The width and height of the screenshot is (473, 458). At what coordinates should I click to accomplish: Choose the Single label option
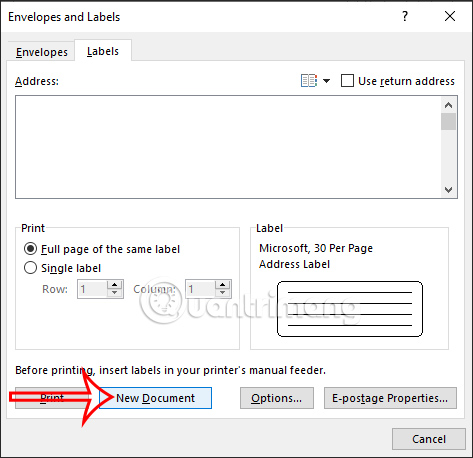[x=62, y=268]
